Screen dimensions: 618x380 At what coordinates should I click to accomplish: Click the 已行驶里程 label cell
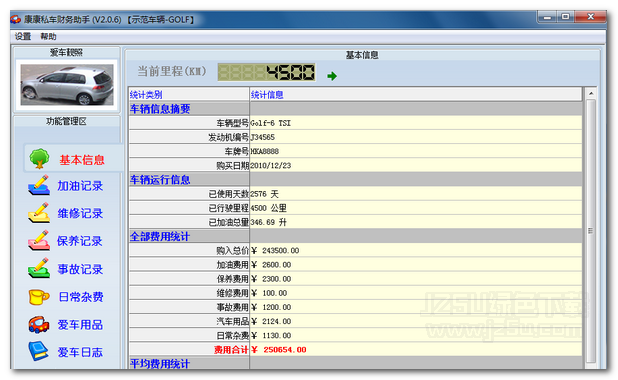click(x=189, y=208)
